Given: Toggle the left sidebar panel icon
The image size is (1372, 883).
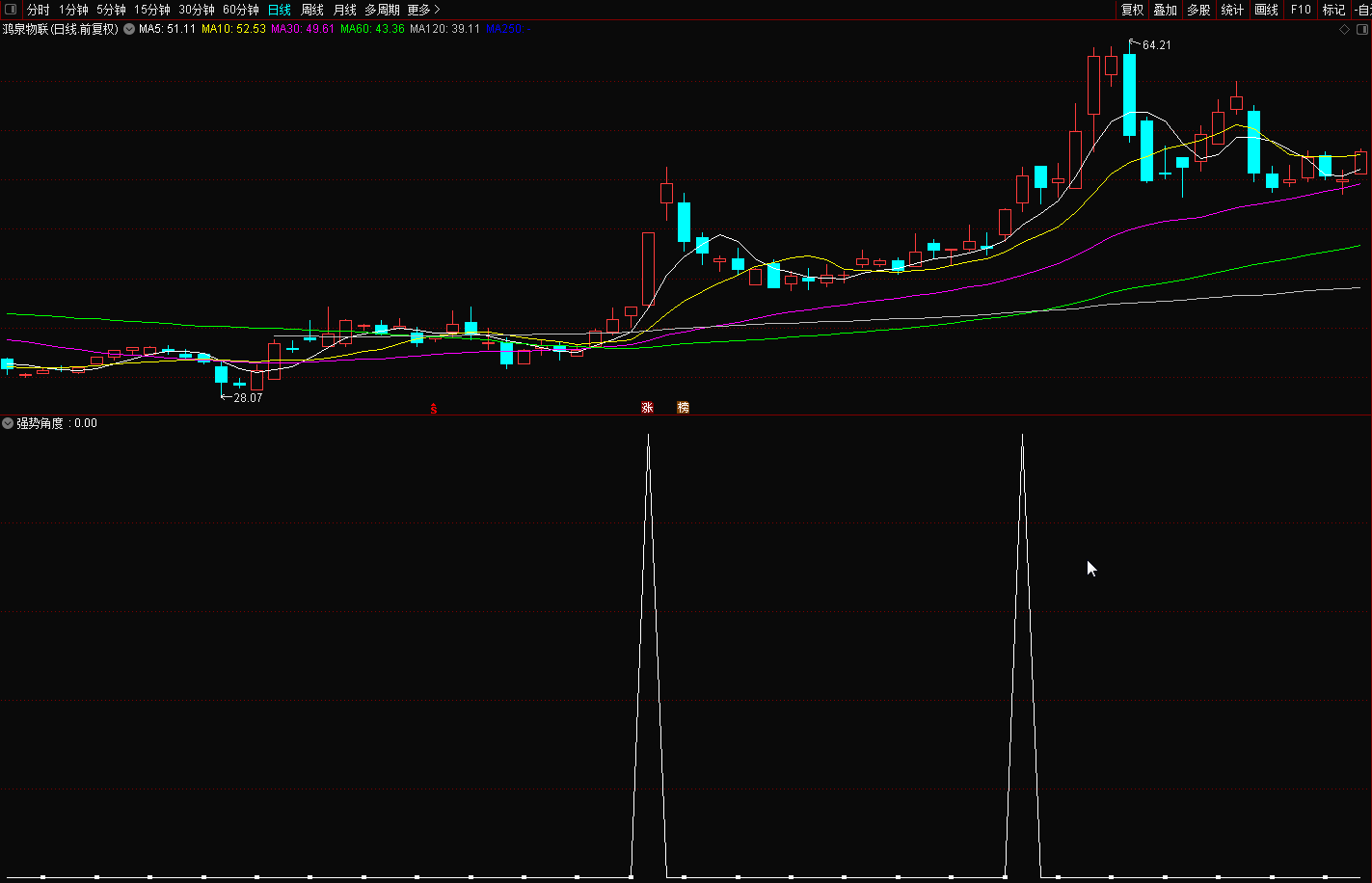Looking at the screenshot, I should click(x=11, y=10).
